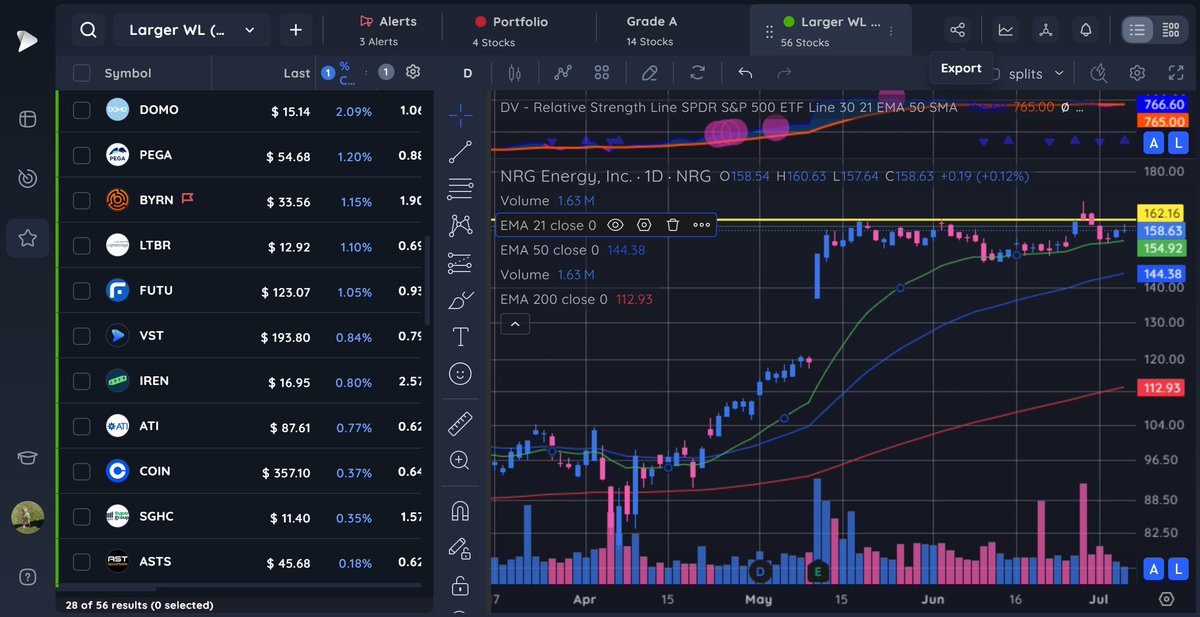
Task: Sort by the Symbol column header
Action: coord(128,73)
